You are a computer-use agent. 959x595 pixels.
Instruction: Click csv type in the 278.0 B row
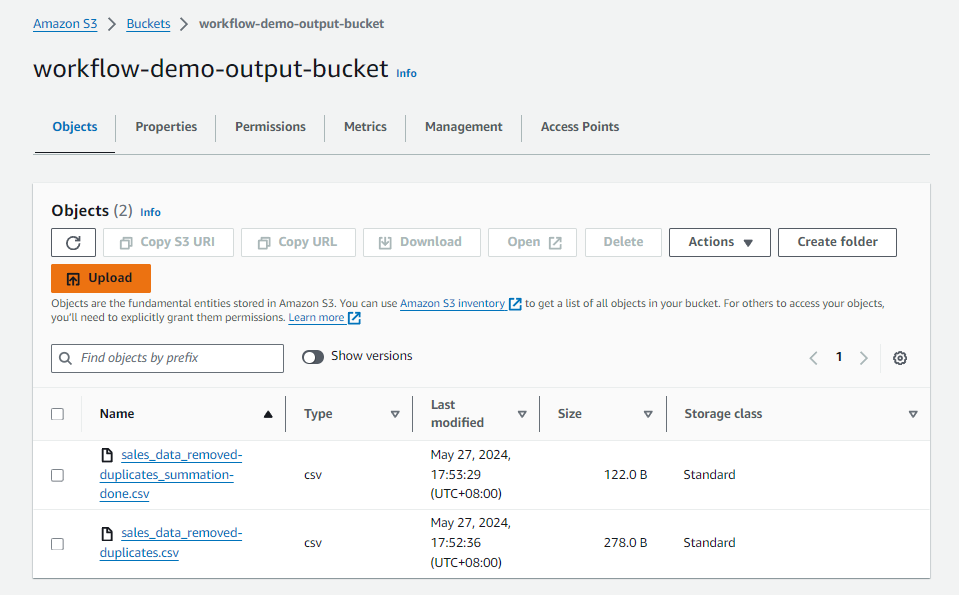tap(313, 543)
